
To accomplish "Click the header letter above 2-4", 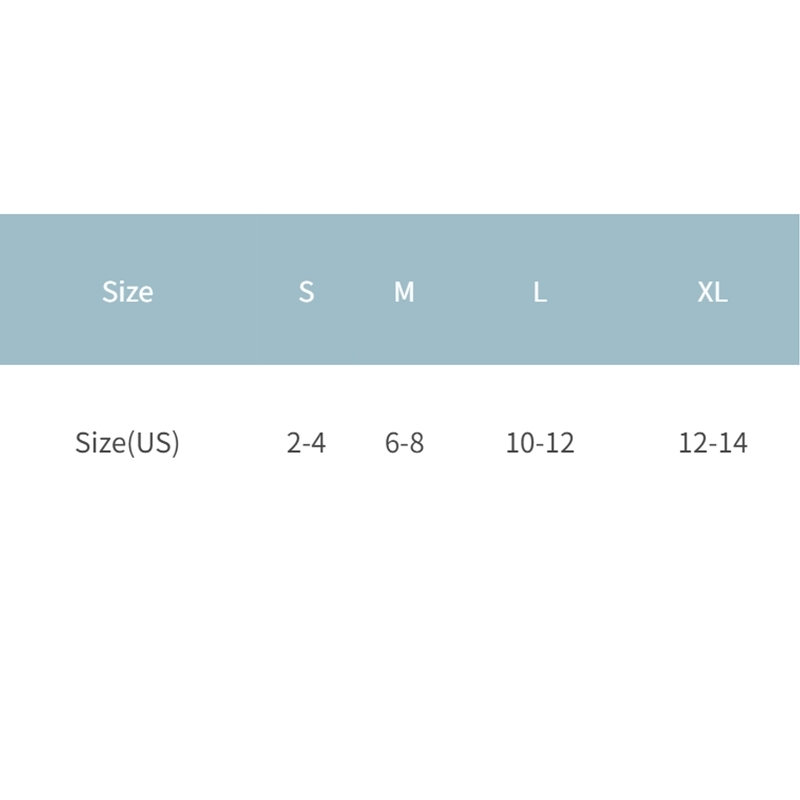I will 306,292.
